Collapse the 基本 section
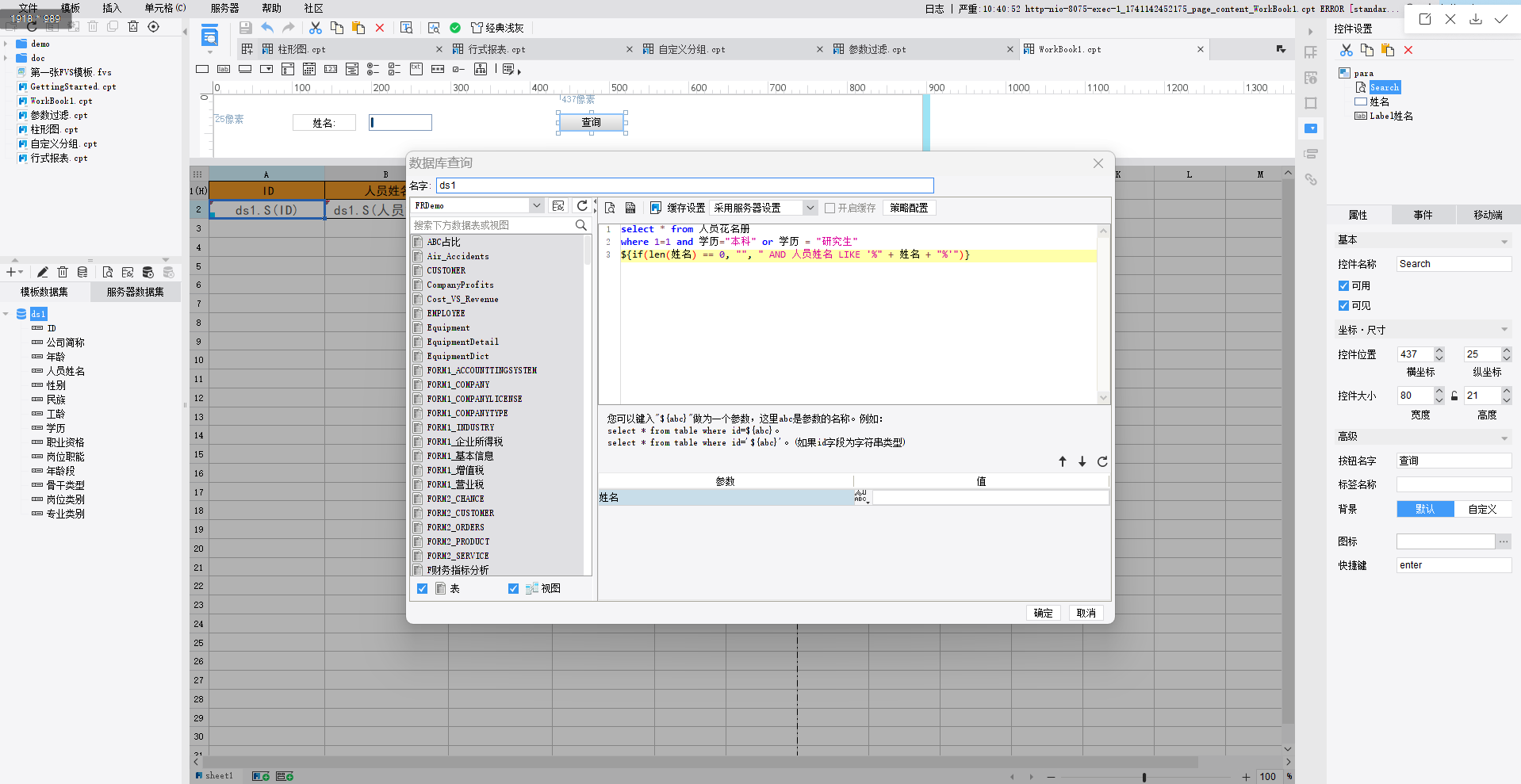Viewport: 1521px width, 784px height. 1504,241
